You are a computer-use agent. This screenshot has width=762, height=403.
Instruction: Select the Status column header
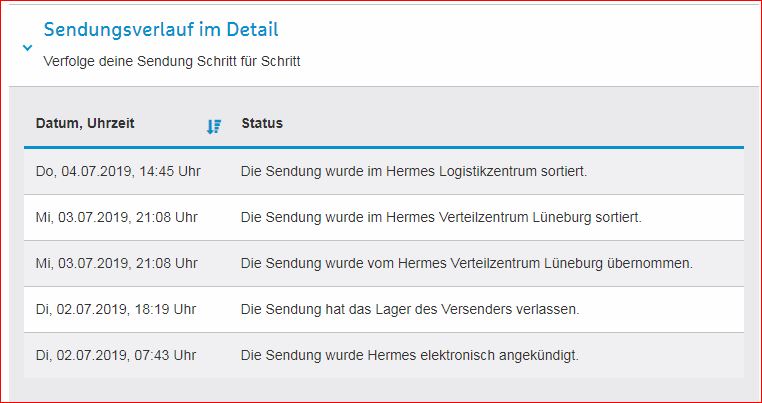pos(262,123)
